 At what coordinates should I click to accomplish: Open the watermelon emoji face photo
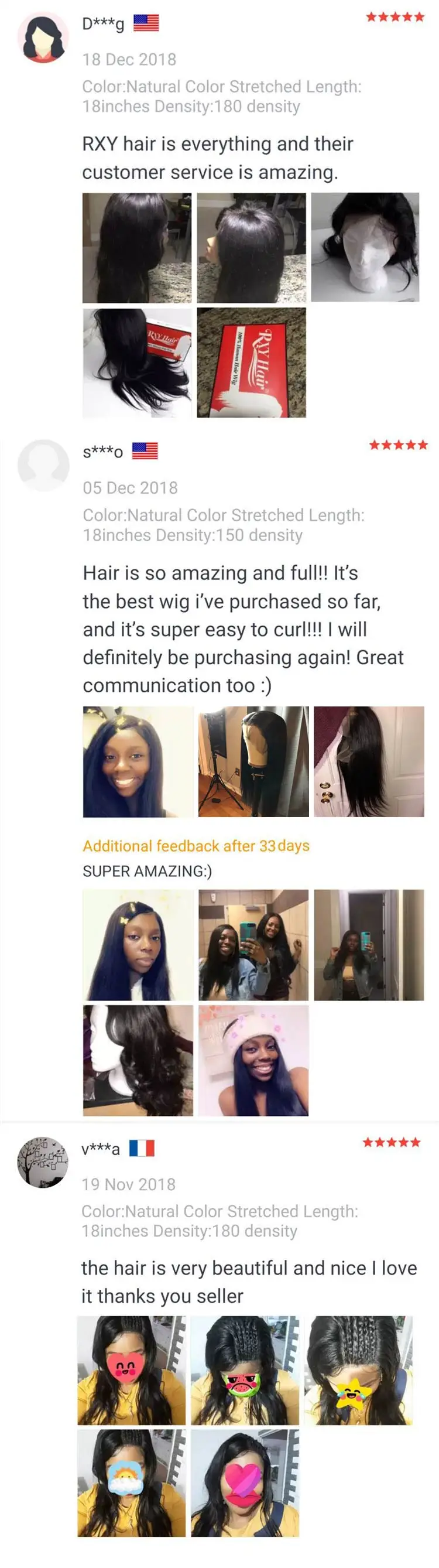(245, 1371)
